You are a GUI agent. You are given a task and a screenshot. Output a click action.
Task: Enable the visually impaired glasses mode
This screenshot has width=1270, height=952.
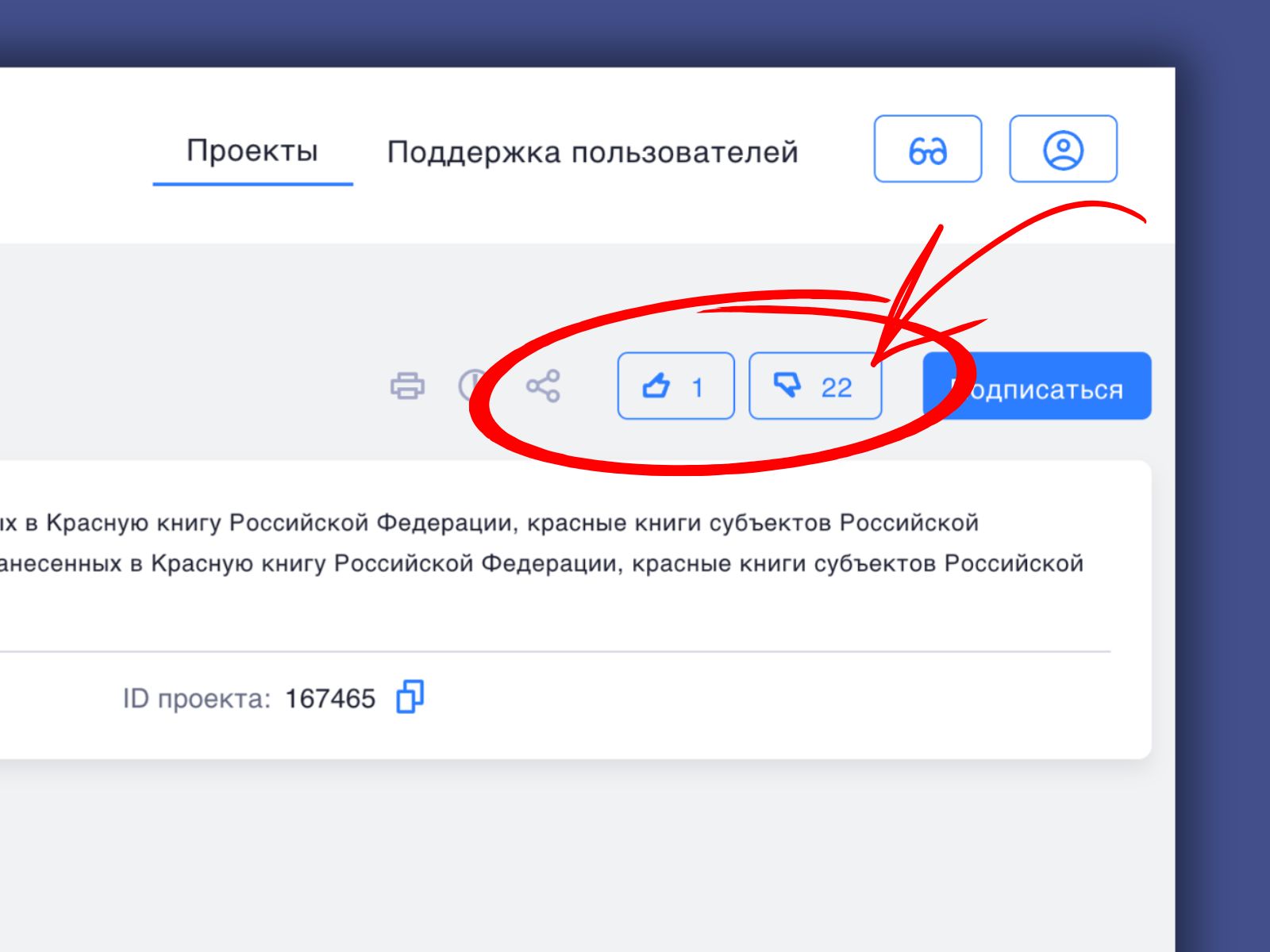(927, 149)
